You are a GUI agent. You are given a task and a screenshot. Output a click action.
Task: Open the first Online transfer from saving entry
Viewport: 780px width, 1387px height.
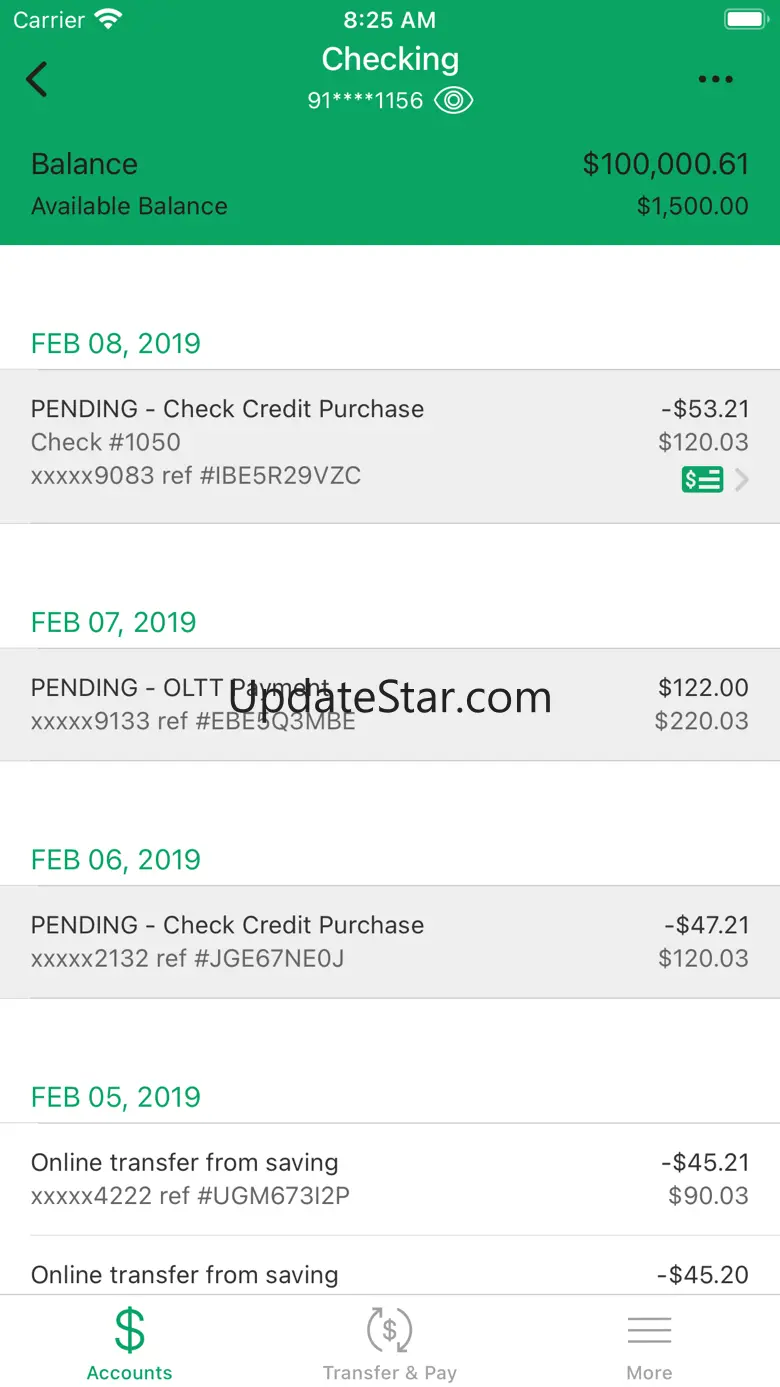pos(390,1179)
